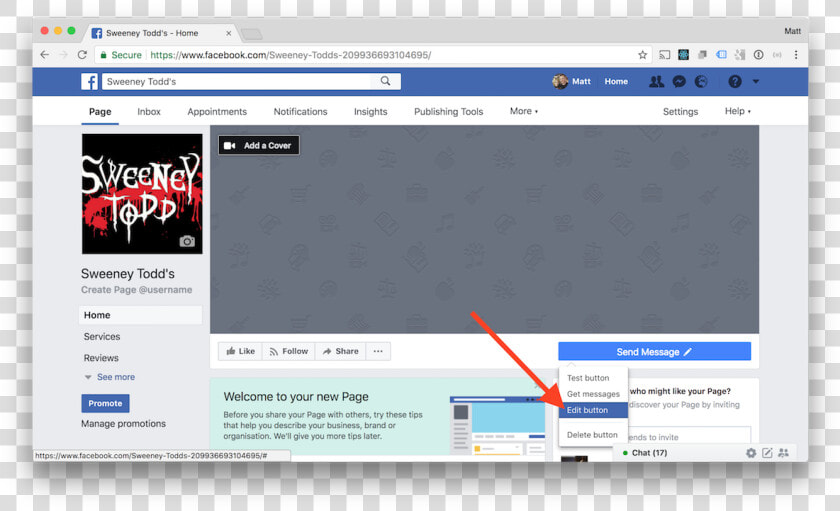Open Reviews in the sidebar
Image resolution: width=840 pixels, height=511 pixels.
tap(101, 358)
